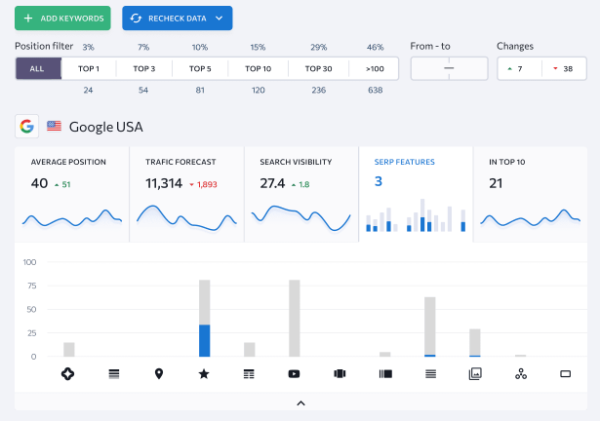Collapse the chart panel with bottom chevron
The image size is (600, 421).
300,402
